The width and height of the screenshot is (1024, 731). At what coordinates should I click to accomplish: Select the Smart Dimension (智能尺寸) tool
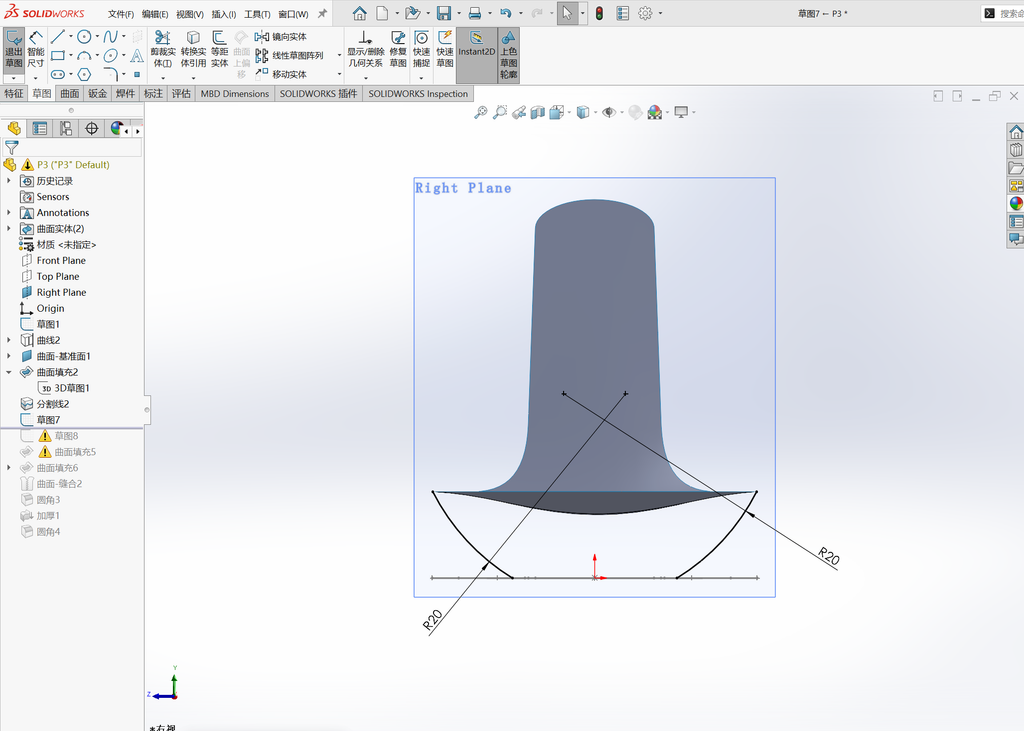point(35,49)
